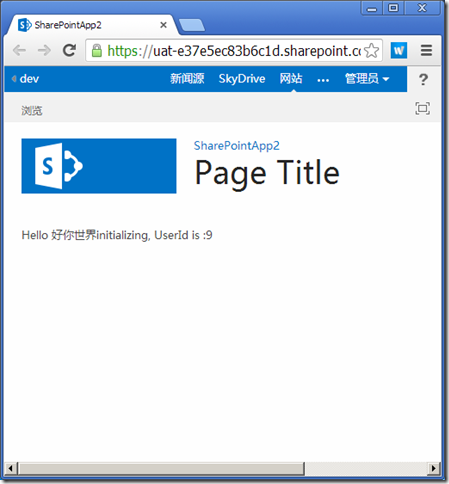Follow the SharePointApp2 breadcrumb link
The image size is (449, 484).
point(237,146)
